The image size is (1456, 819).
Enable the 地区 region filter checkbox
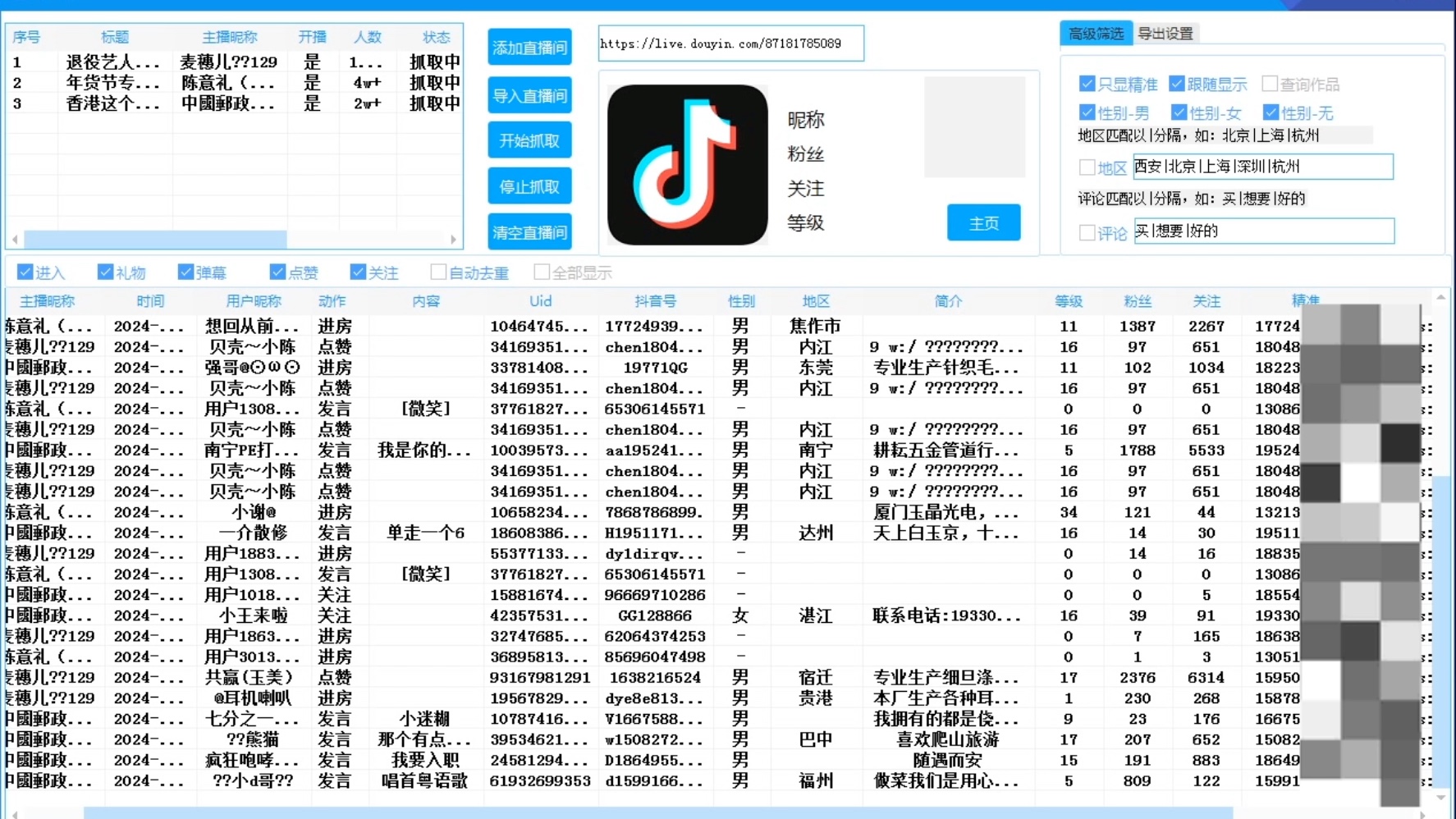coord(1086,167)
